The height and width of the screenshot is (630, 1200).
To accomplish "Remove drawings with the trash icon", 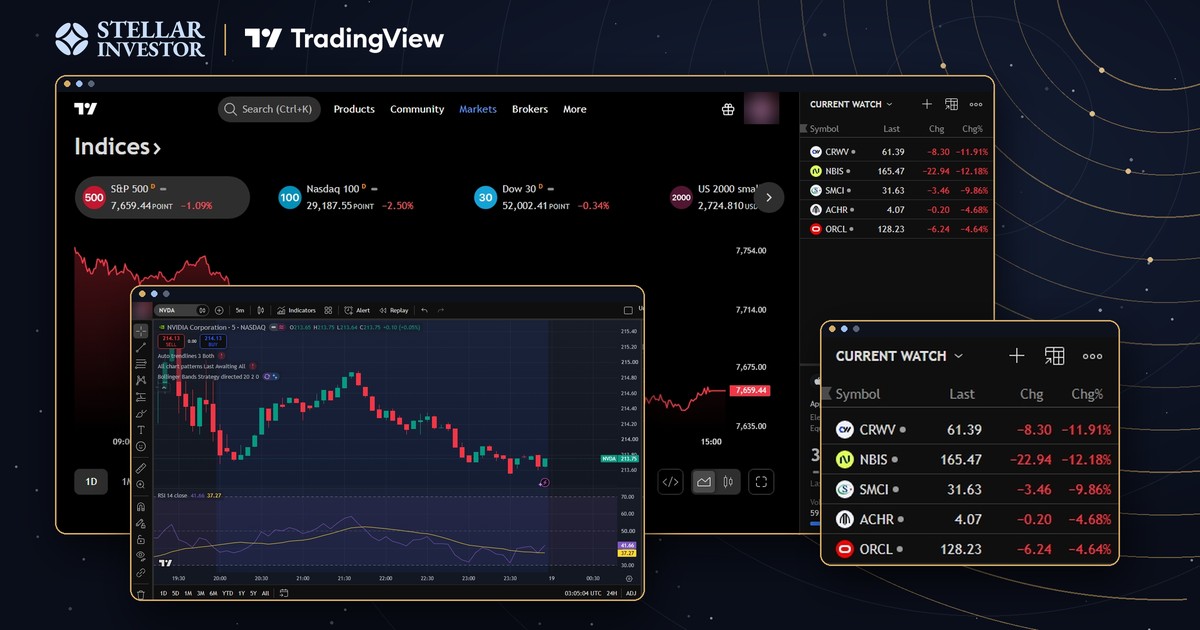I will (x=141, y=594).
